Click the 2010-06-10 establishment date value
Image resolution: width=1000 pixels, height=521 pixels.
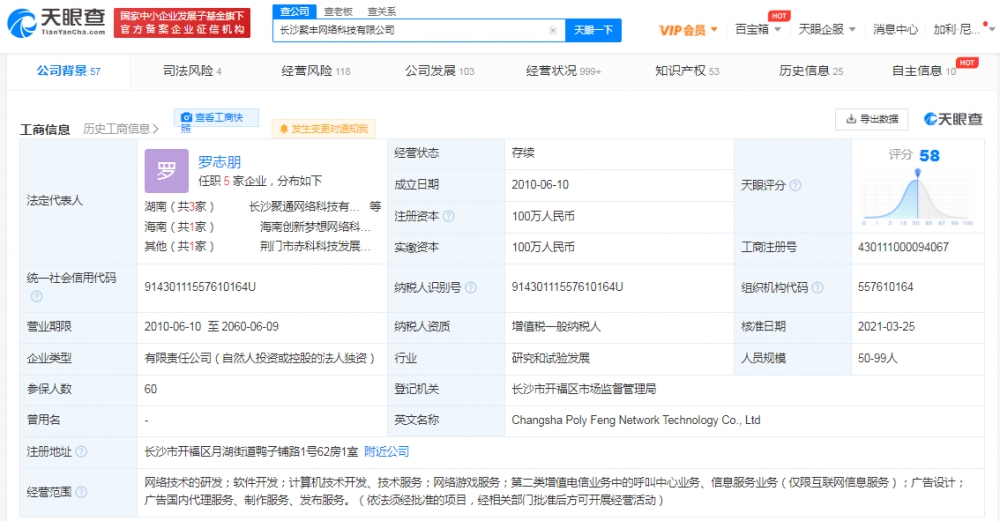coord(540,185)
